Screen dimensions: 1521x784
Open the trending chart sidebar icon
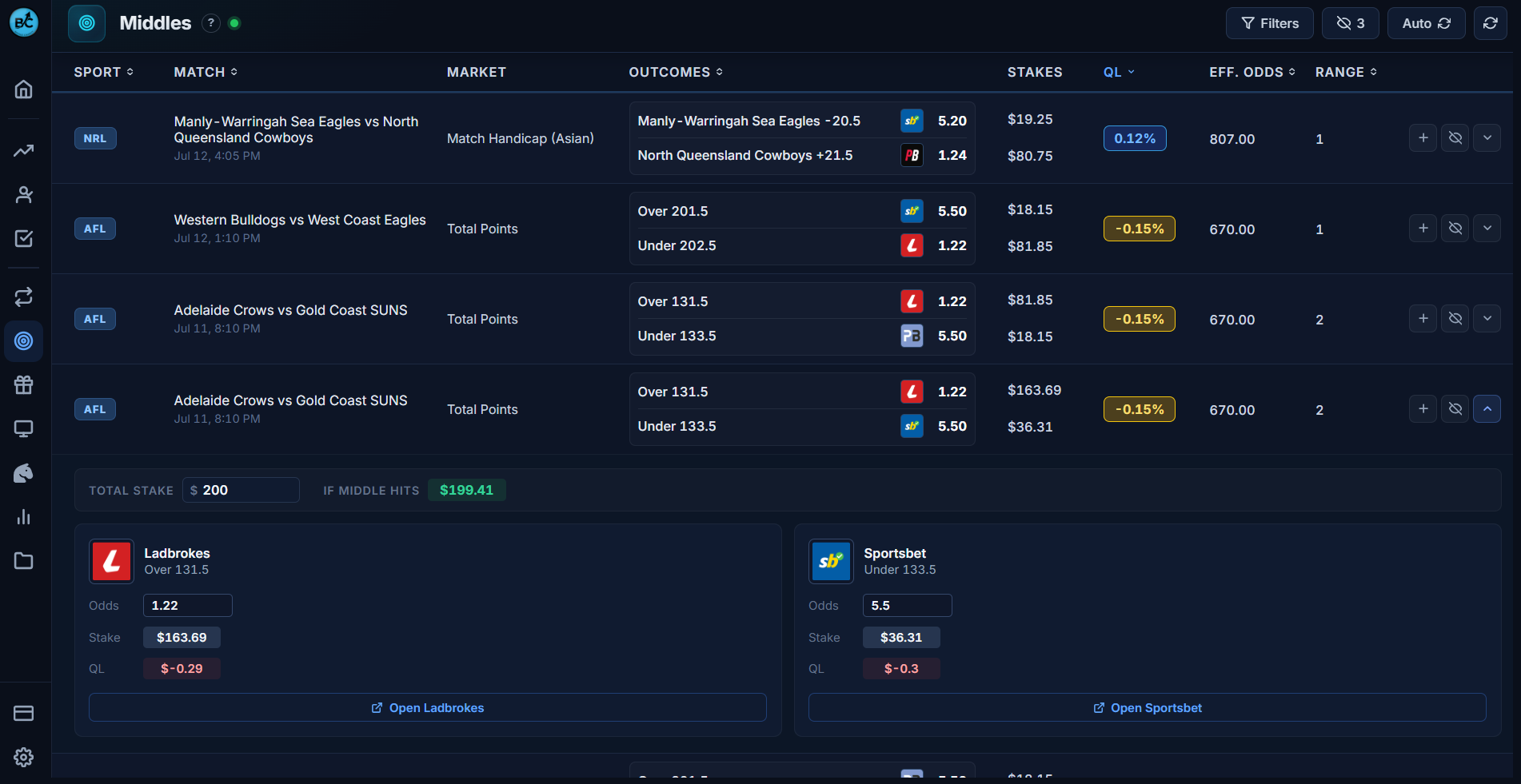pos(24,150)
